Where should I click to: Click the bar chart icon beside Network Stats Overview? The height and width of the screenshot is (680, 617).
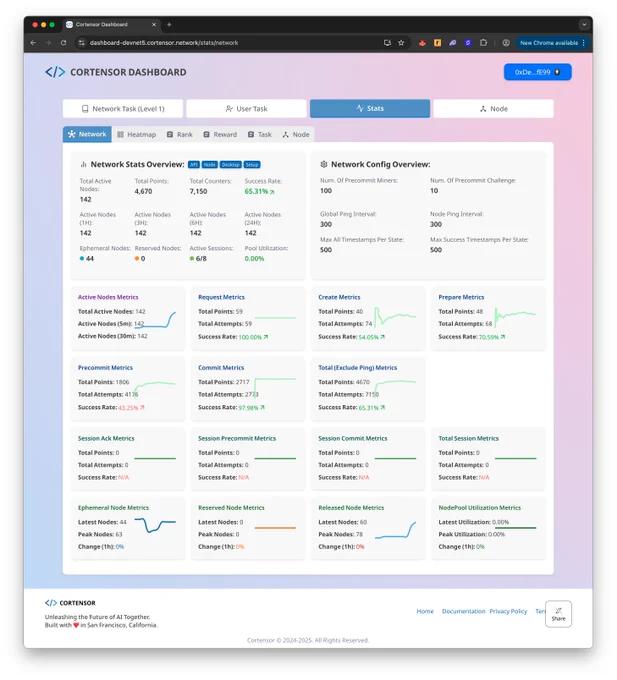pos(83,164)
